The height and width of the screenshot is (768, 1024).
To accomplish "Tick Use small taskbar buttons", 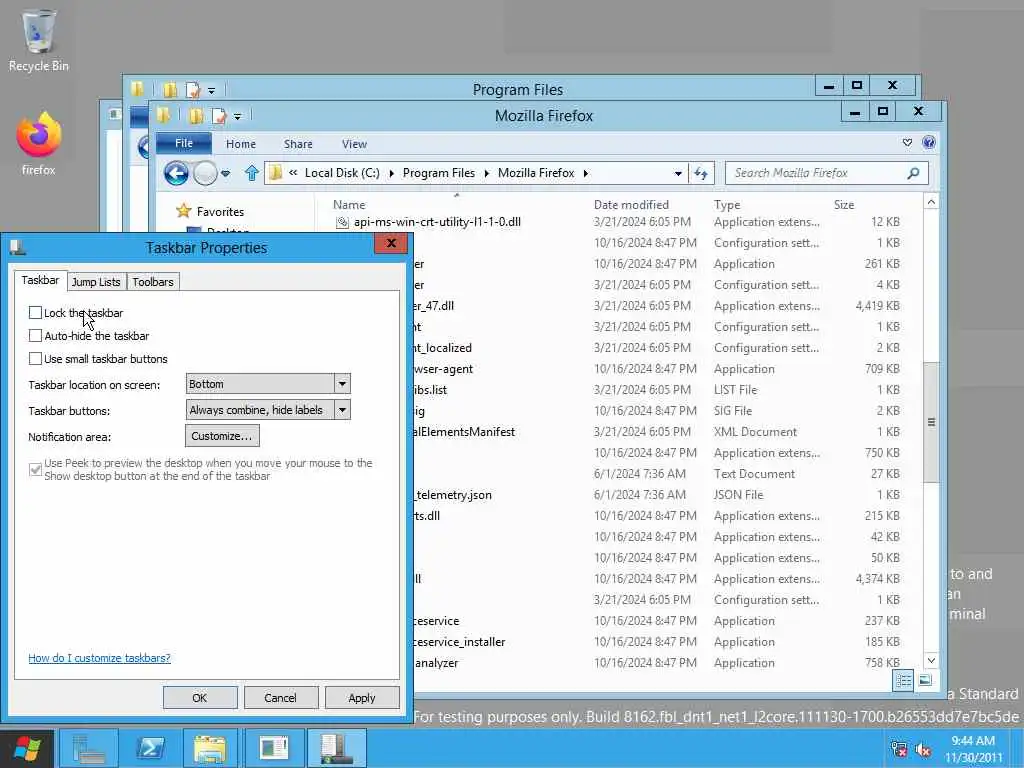I will 35,359.
